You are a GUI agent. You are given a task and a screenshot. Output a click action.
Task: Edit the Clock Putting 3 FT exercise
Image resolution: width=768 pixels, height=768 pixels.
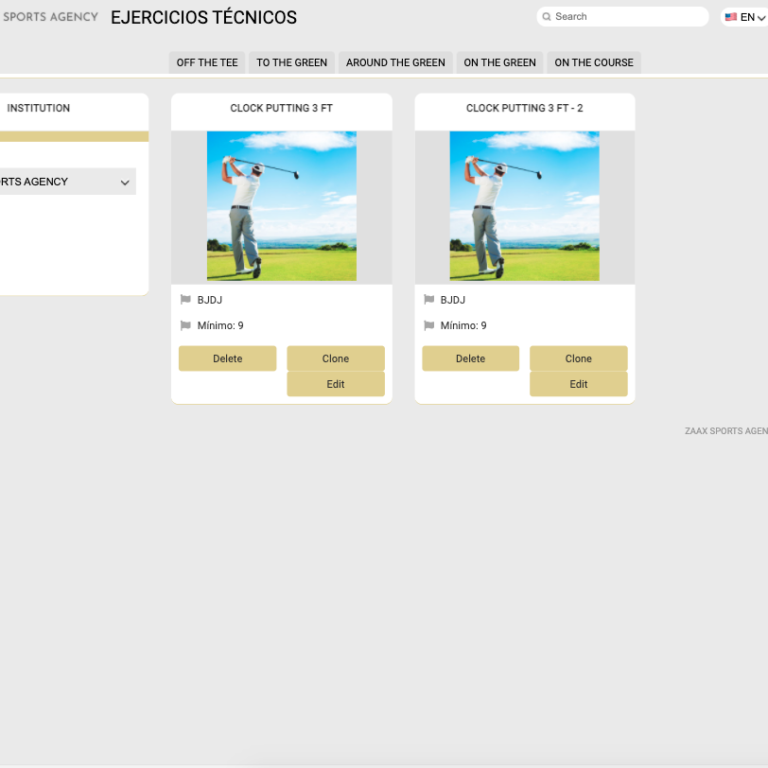tap(335, 384)
